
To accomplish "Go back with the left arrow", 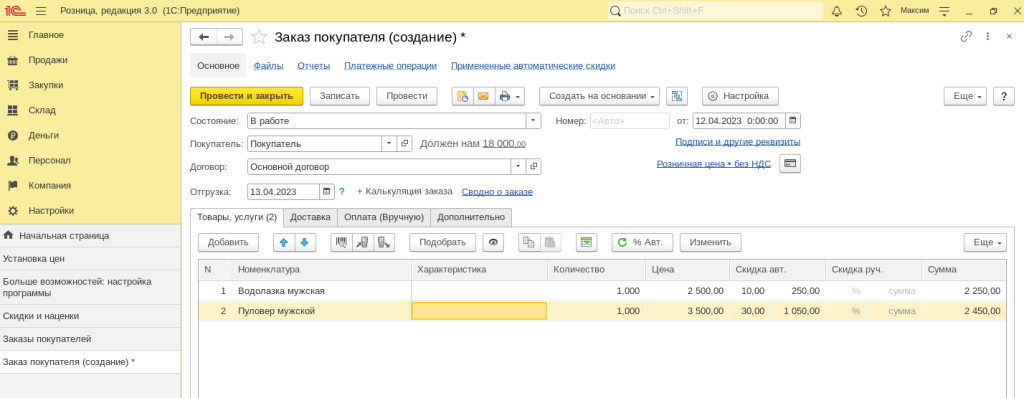I will point(203,37).
